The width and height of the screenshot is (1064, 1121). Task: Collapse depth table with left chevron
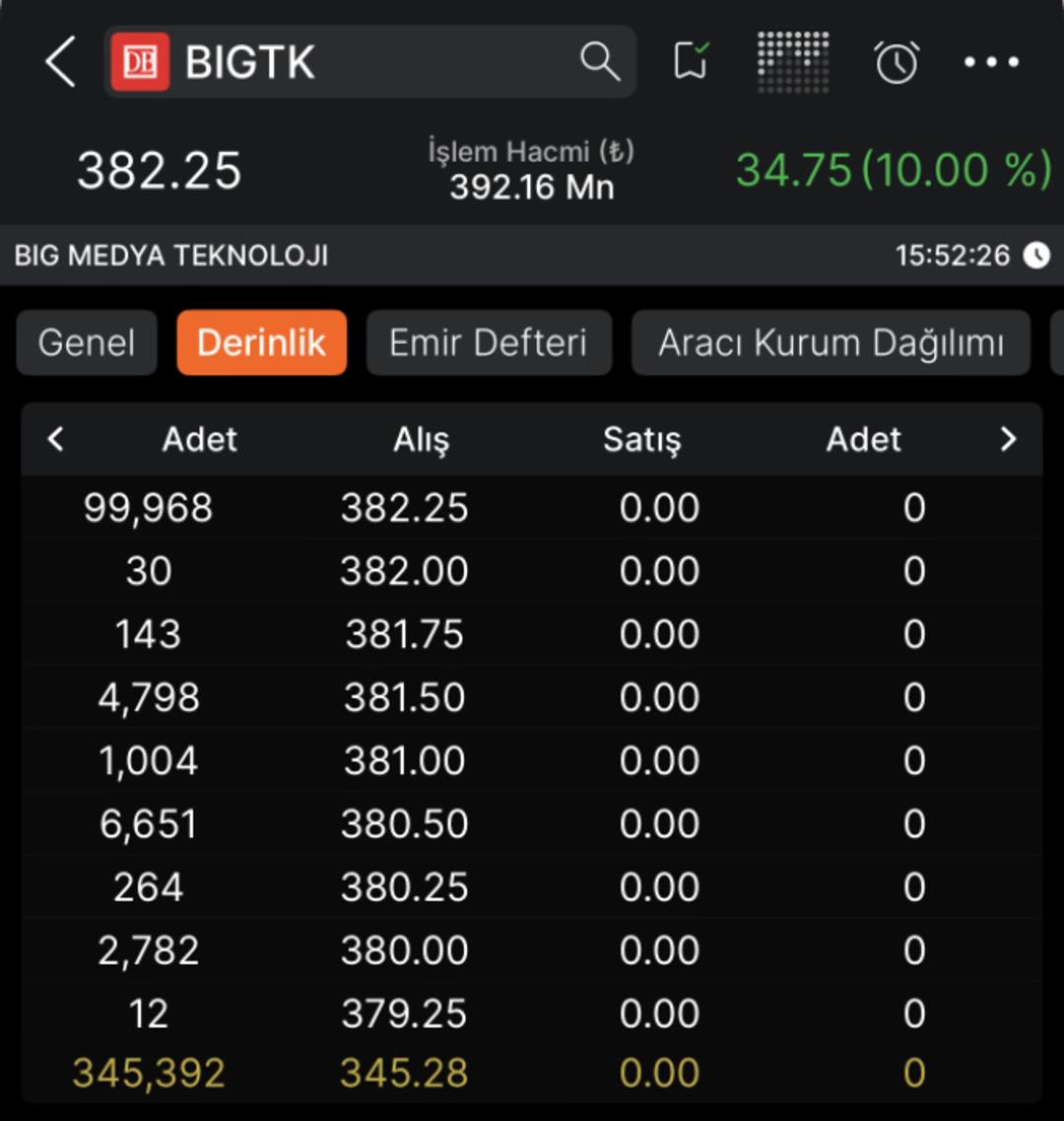click(x=56, y=439)
